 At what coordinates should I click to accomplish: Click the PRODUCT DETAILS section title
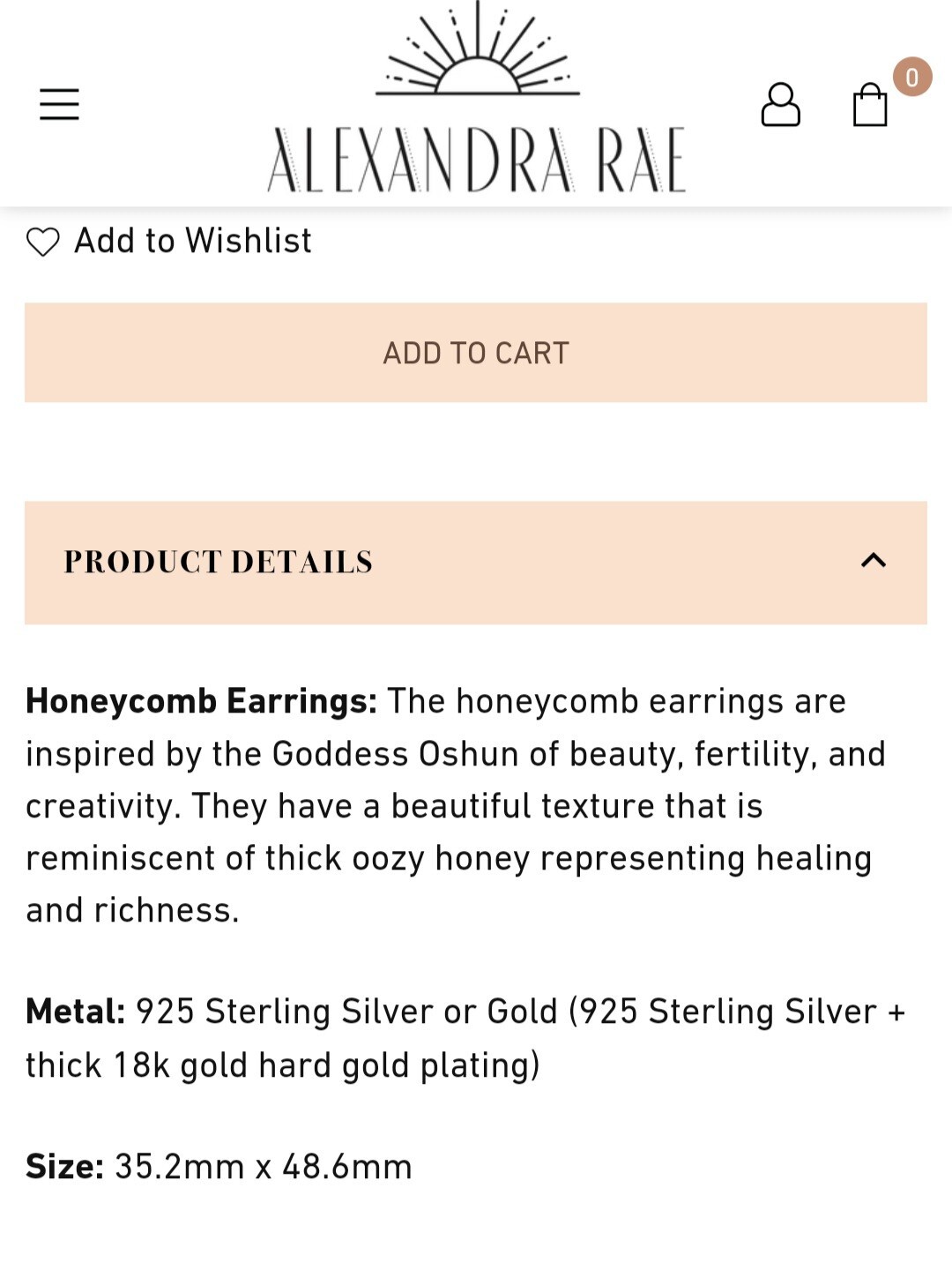pos(219,562)
